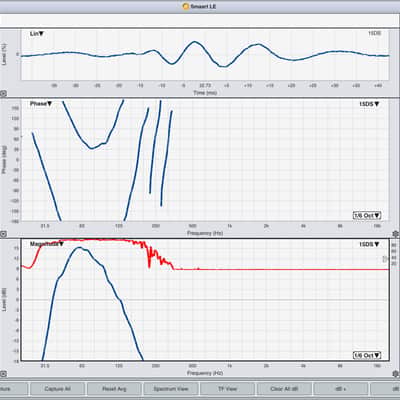Switch to TF View

(227, 389)
